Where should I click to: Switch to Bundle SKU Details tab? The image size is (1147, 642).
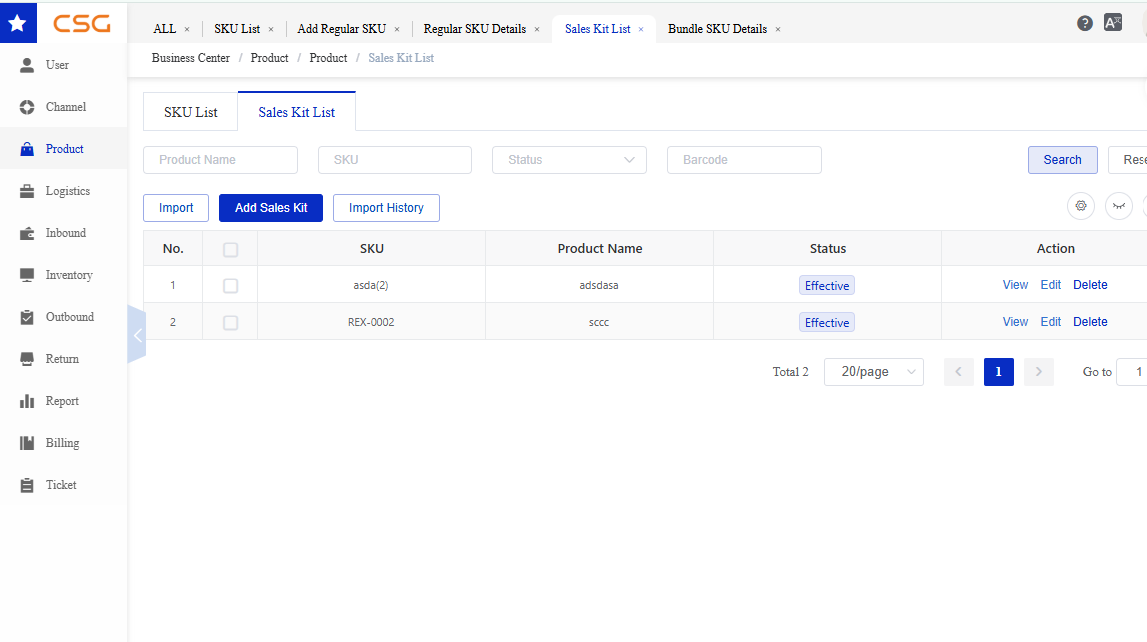tap(718, 29)
